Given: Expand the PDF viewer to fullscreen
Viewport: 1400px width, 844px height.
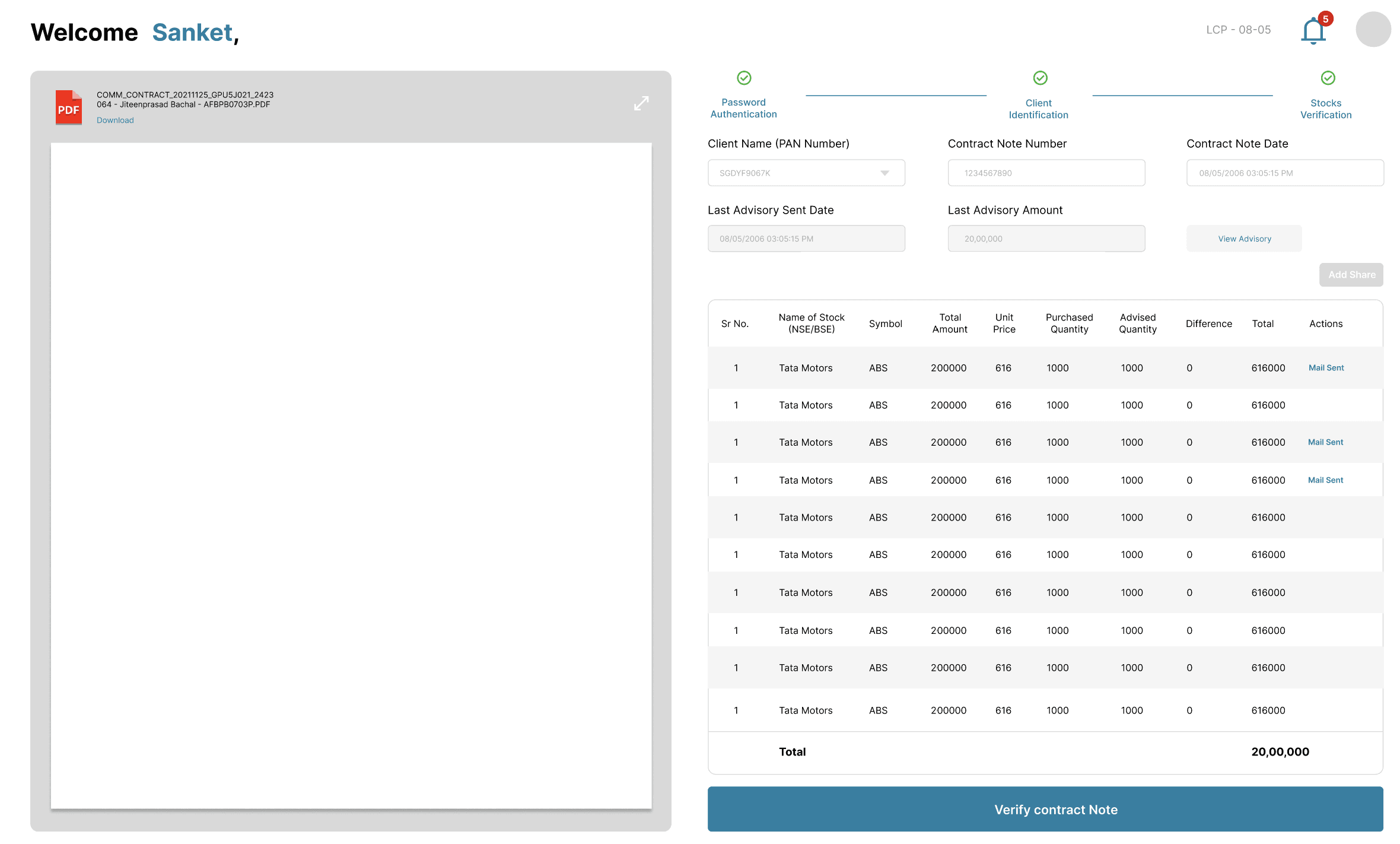Looking at the screenshot, I should click(641, 103).
